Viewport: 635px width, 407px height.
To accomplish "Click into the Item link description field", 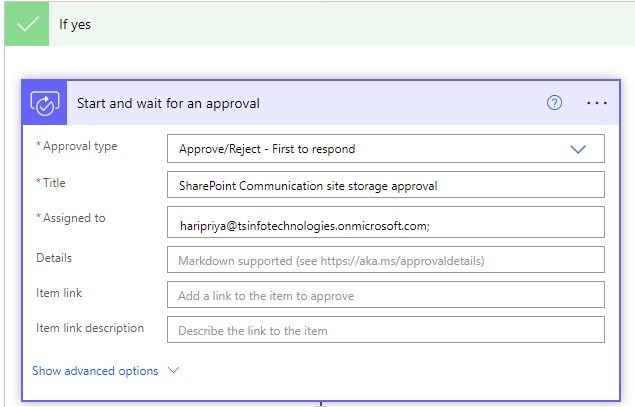I will point(386,330).
